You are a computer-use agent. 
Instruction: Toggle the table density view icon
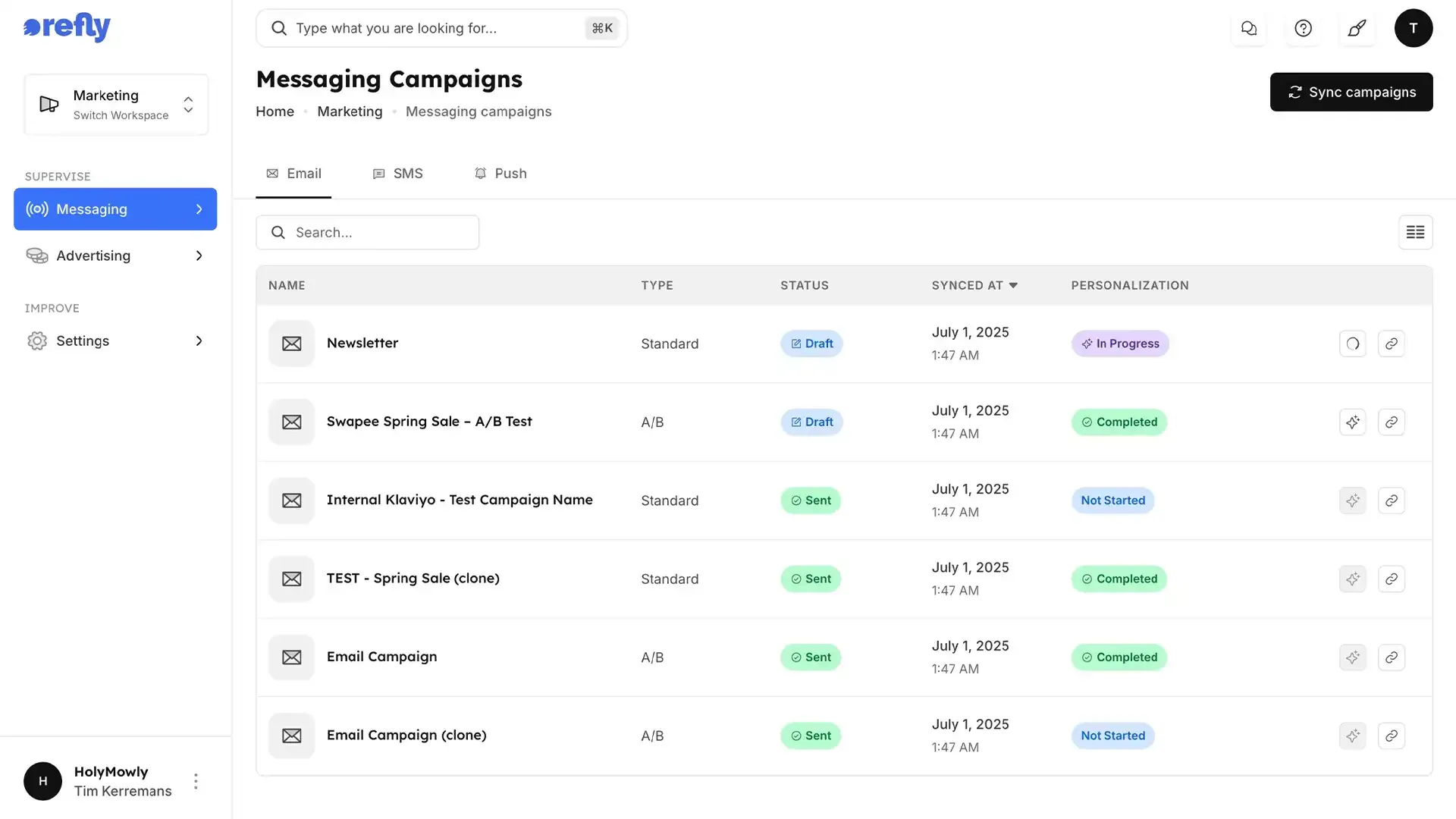[x=1415, y=232]
